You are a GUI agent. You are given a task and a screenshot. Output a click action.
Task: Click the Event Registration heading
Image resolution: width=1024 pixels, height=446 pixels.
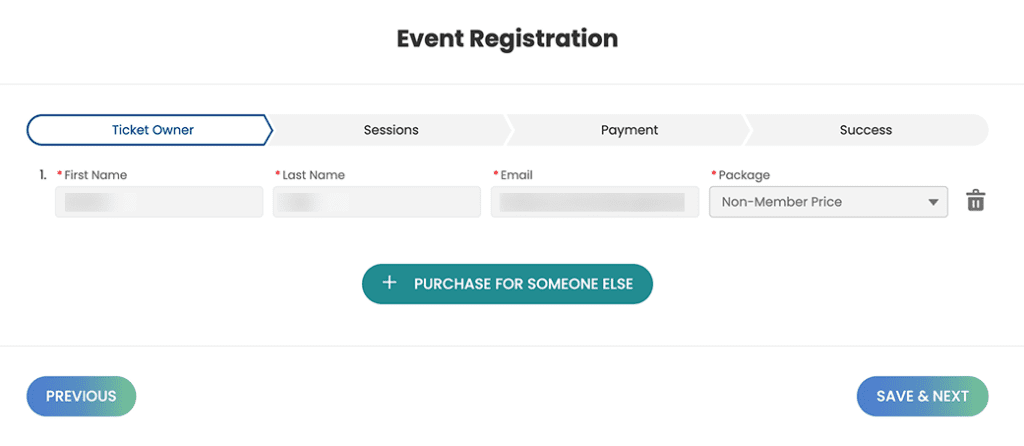click(x=507, y=39)
